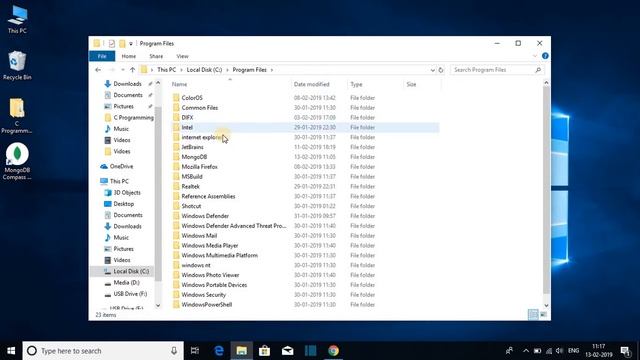Open the Recycle Bin desktop icon
This screenshot has width=640, height=360.
(x=17, y=65)
